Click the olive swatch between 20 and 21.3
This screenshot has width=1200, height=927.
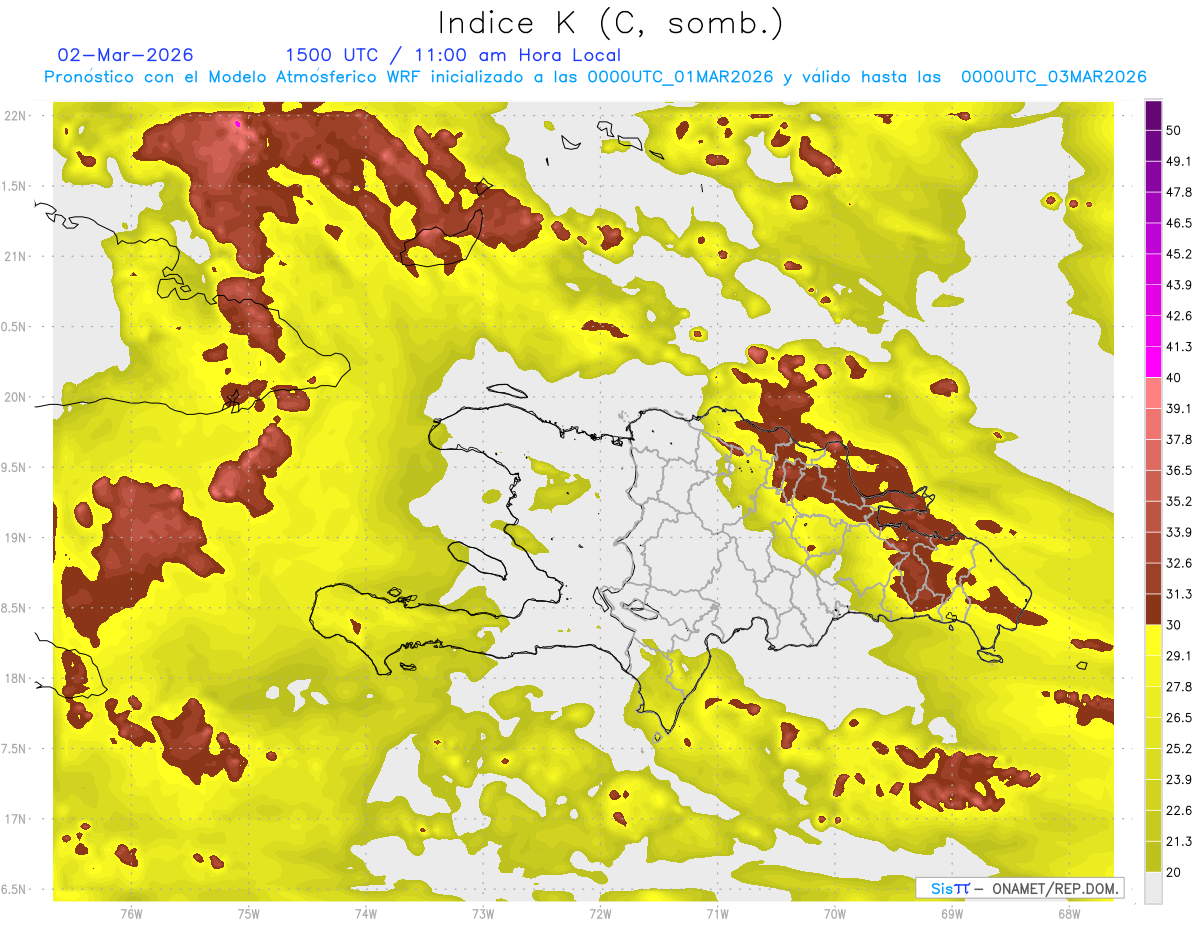point(1153,856)
